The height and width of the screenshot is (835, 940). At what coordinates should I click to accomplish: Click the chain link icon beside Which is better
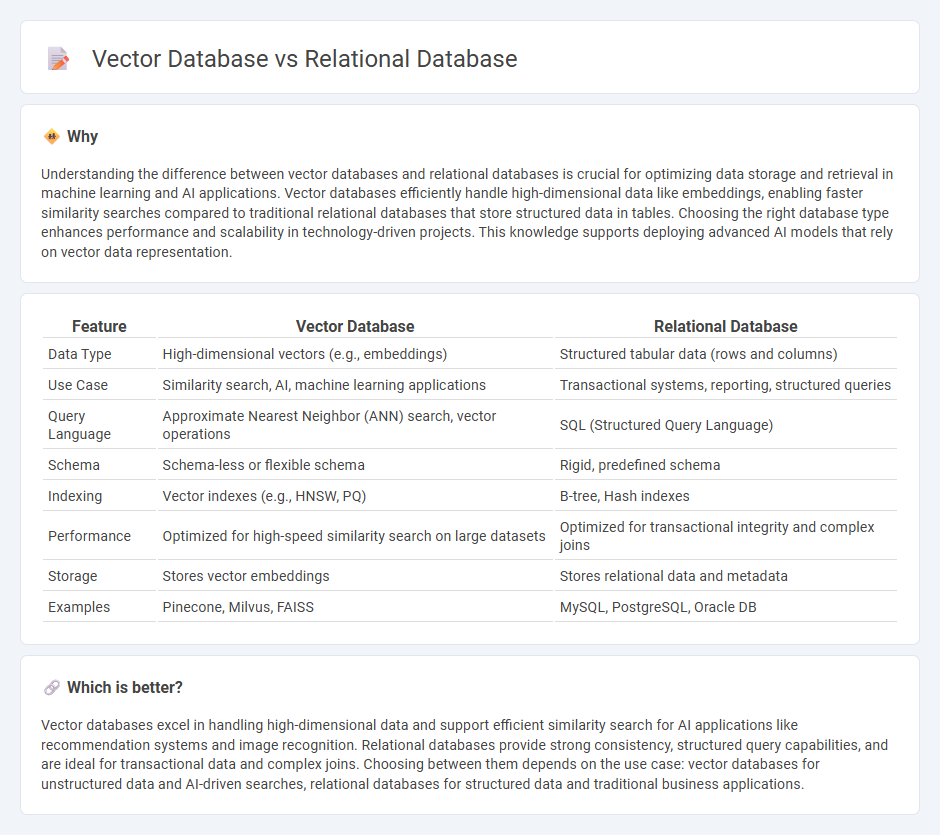(52, 688)
